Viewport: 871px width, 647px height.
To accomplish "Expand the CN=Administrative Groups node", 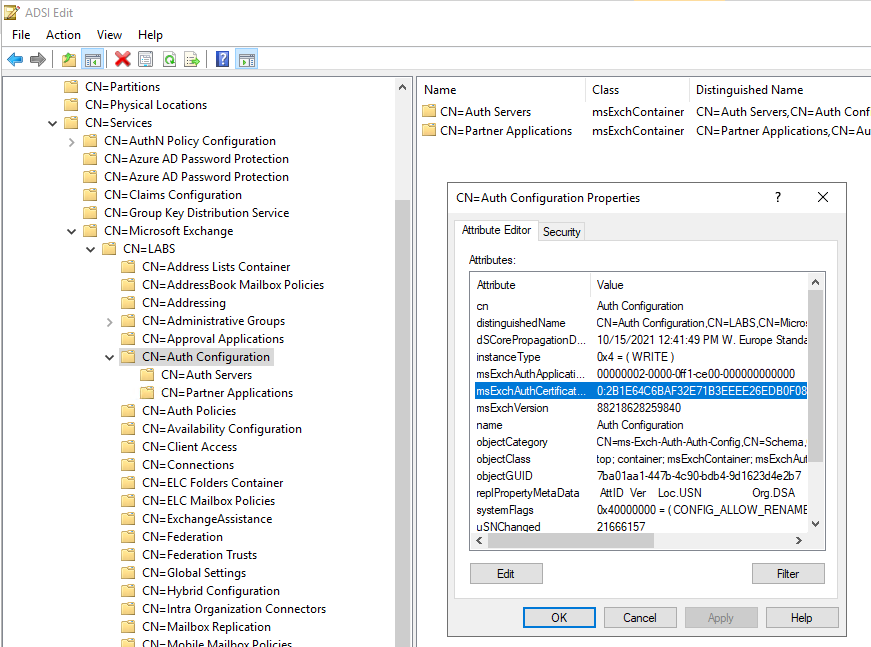I will [109, 321].
